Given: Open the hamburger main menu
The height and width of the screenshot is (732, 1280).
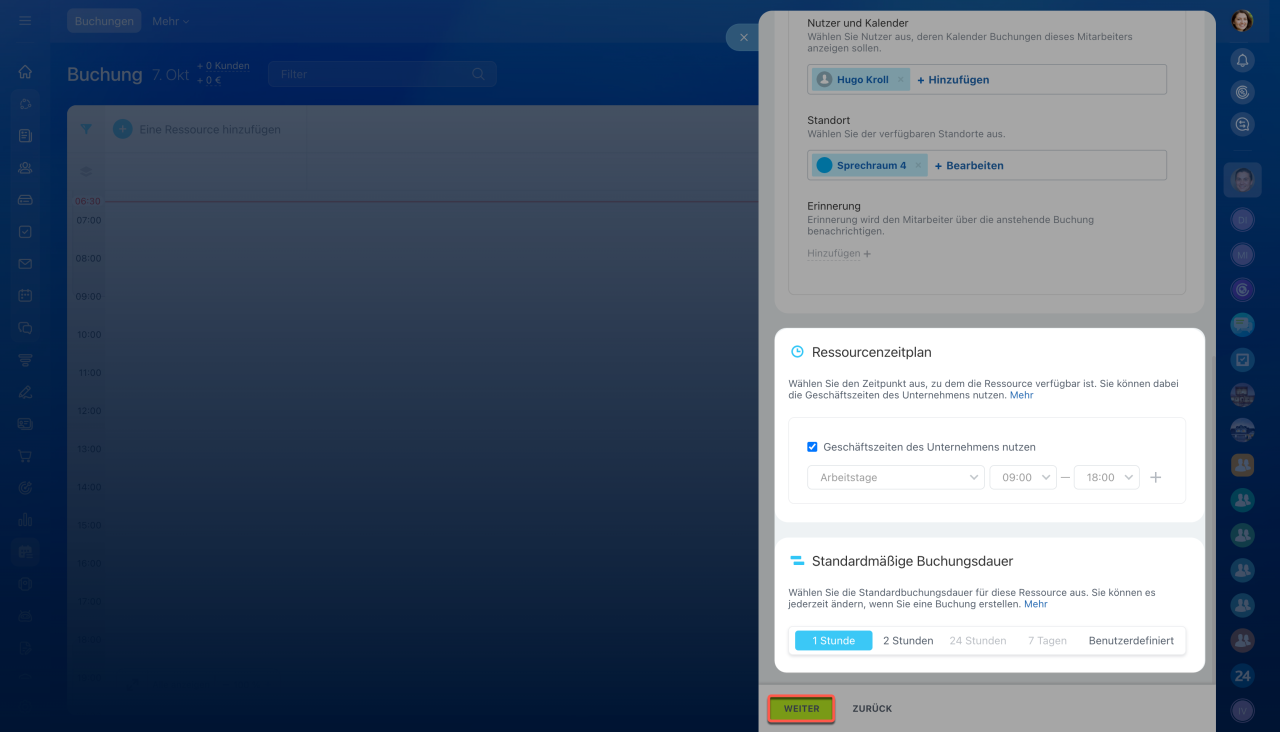Looking at the screenshot, I should [25, 21].
